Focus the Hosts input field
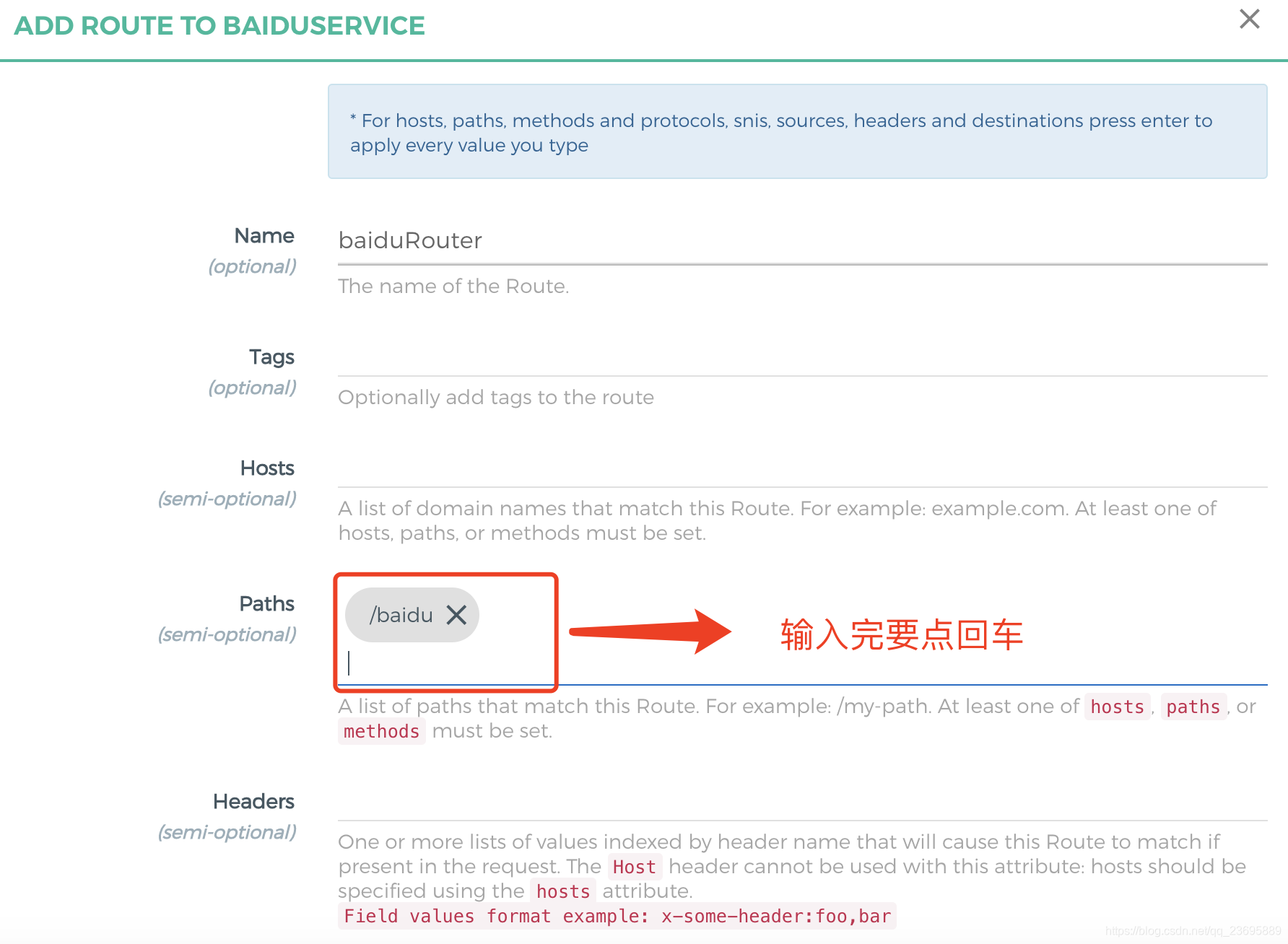Viewport: 1288px width, 944px height. pyautogui.click(x=802, y=470)
